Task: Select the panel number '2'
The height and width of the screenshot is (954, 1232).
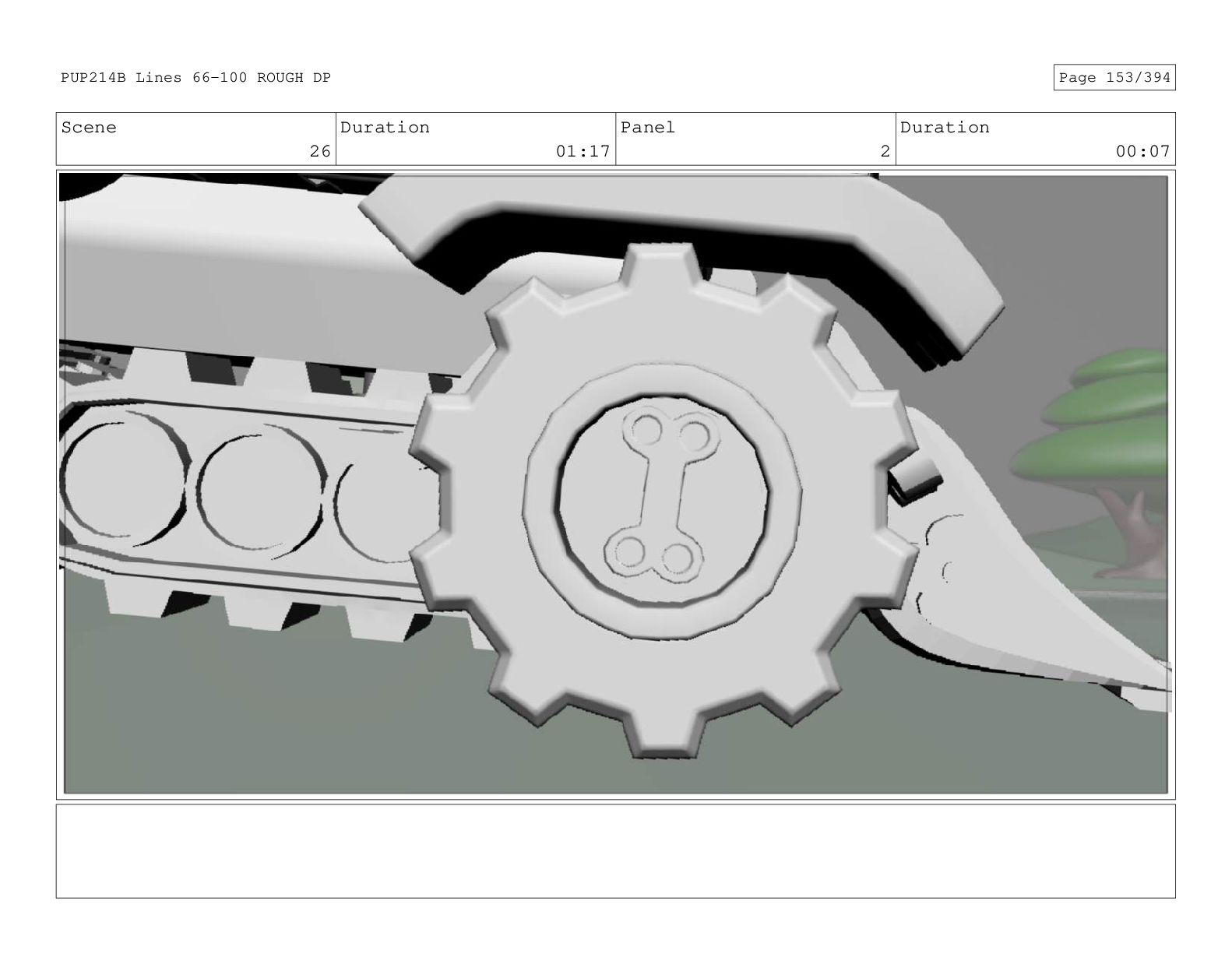Action: [885, 151]
